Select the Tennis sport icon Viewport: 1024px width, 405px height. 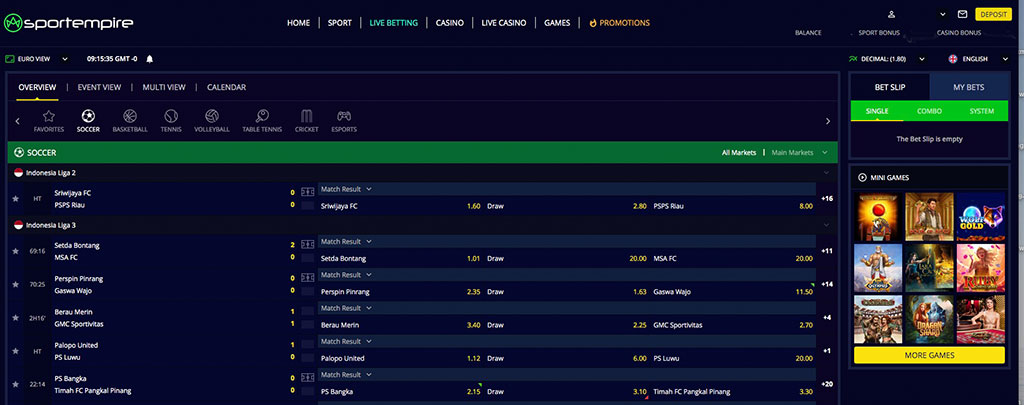171,121
